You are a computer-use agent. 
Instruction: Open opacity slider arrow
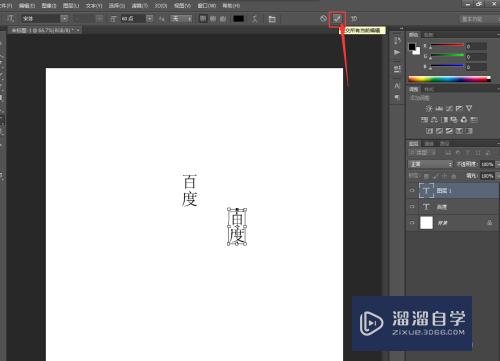498,164
